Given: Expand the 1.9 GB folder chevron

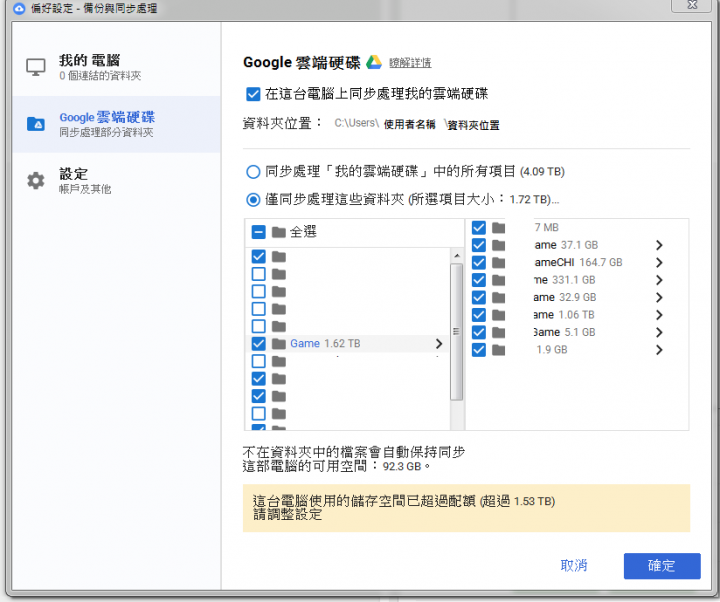Looking at the screenshot, I should (659, 350).
